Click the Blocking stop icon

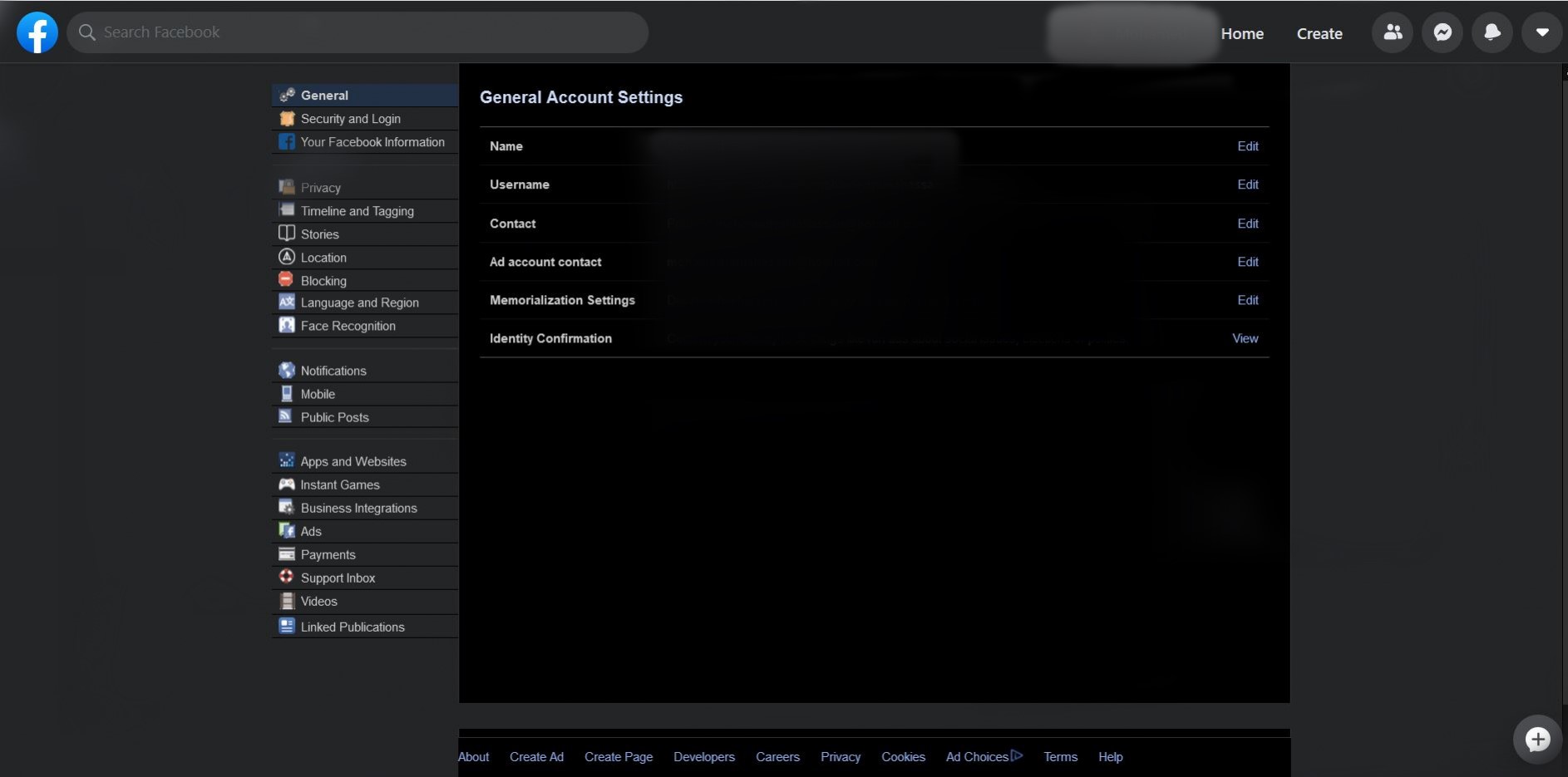coord(287,280)
